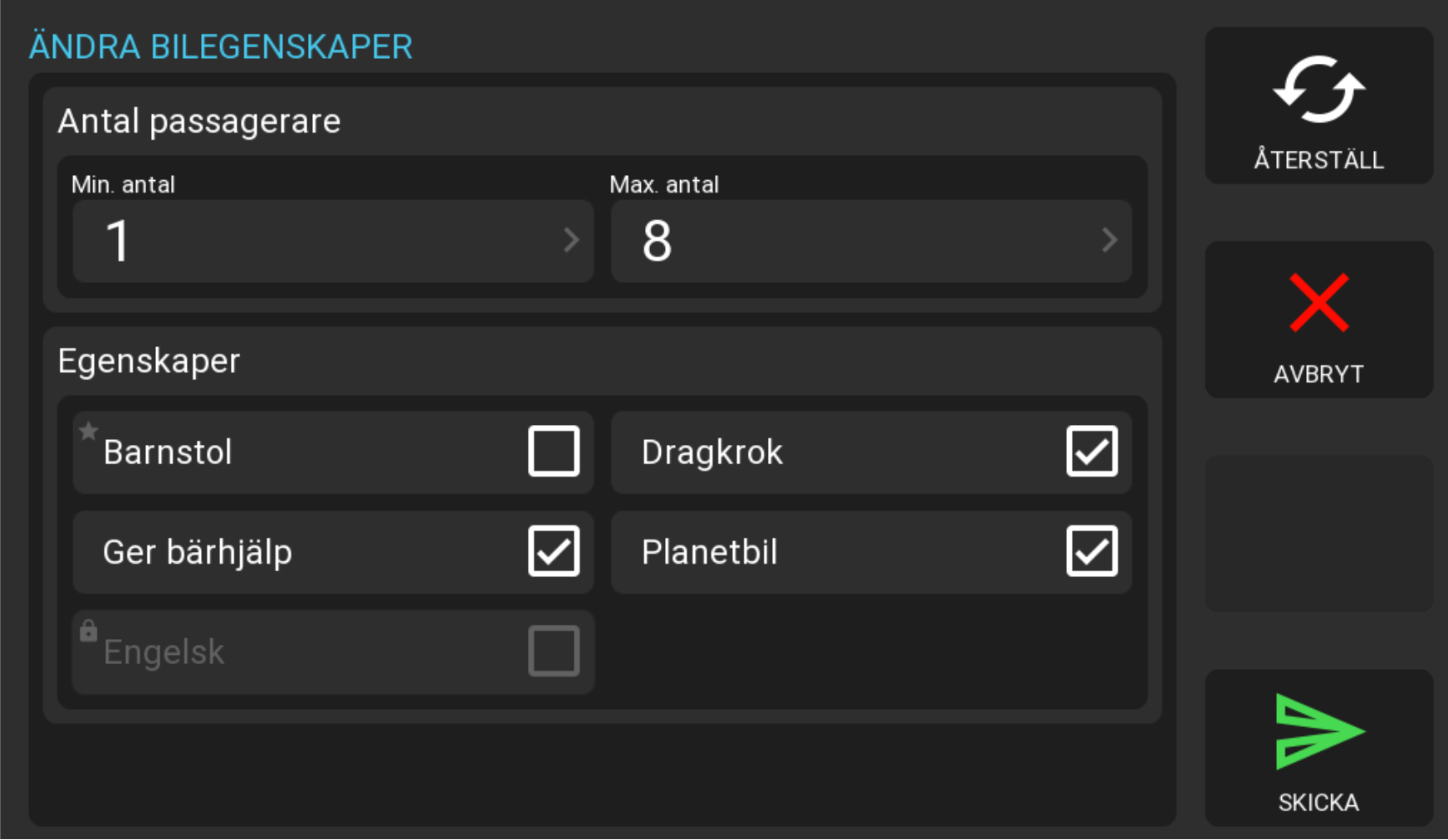This screenshot has width=1448, height=840.
Task: Click the ÅTERSTÄLL button label
Action: 1318,159
